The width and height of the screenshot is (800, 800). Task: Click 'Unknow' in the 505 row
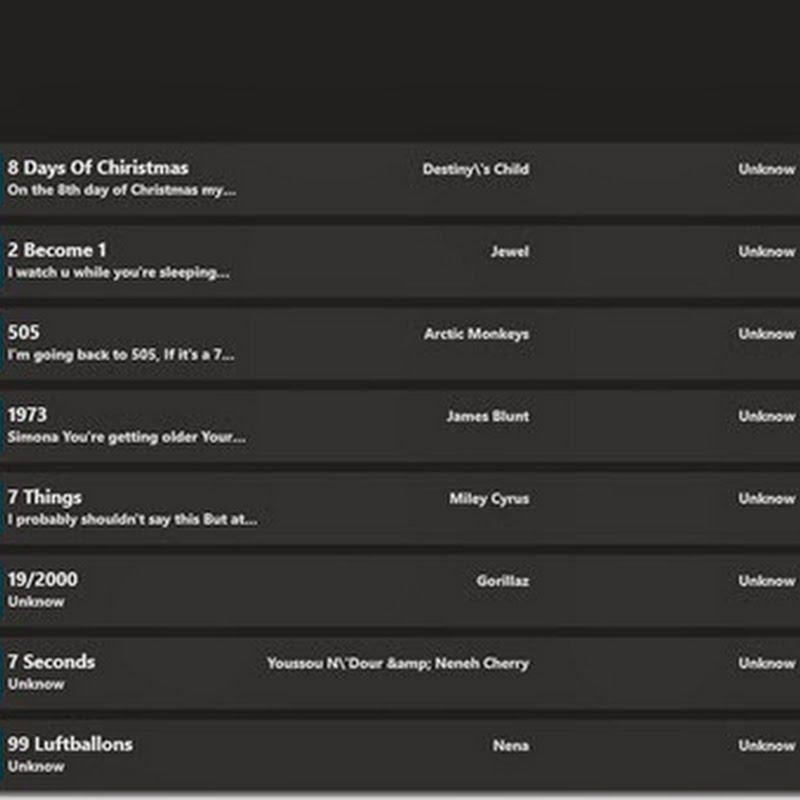click(x=766, y=334)
